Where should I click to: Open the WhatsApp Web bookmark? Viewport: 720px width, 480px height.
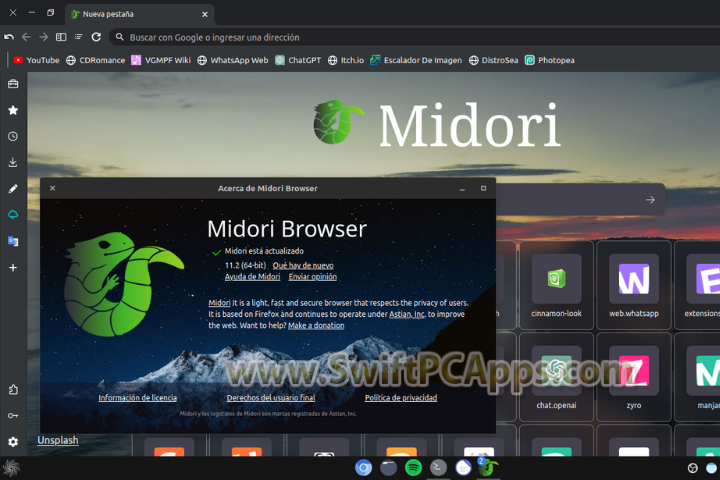(x=233, y=60)
